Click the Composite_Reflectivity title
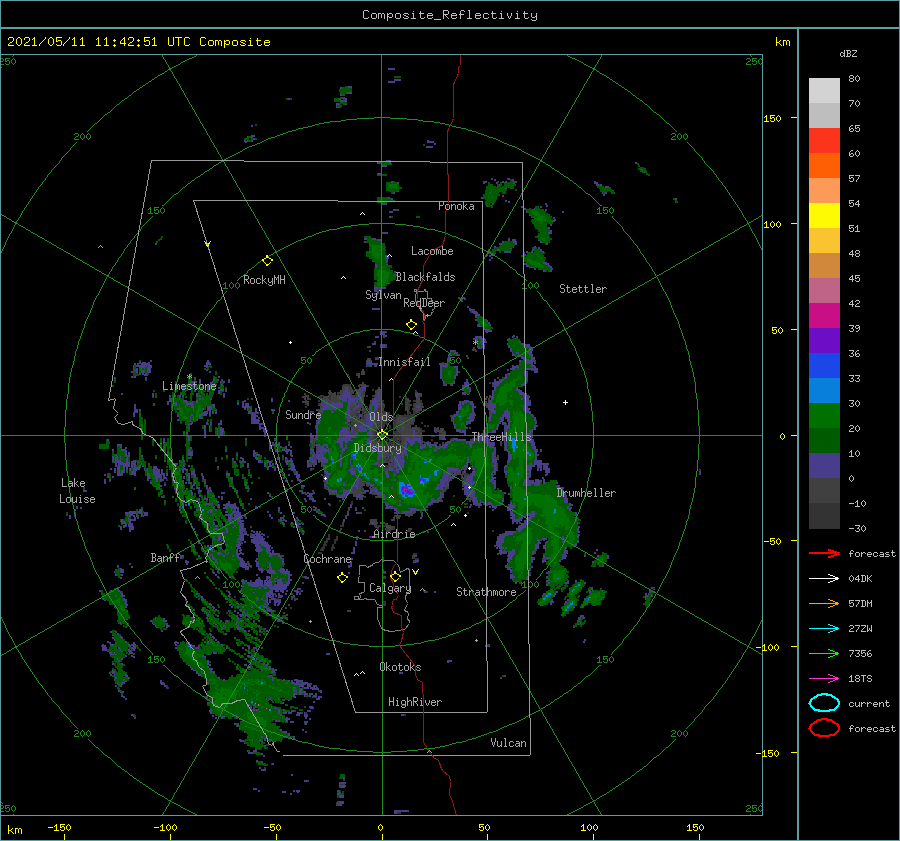 450,15
